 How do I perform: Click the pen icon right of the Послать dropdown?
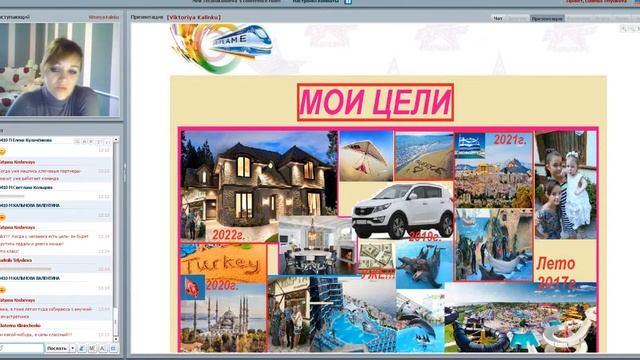click(82, 348)
